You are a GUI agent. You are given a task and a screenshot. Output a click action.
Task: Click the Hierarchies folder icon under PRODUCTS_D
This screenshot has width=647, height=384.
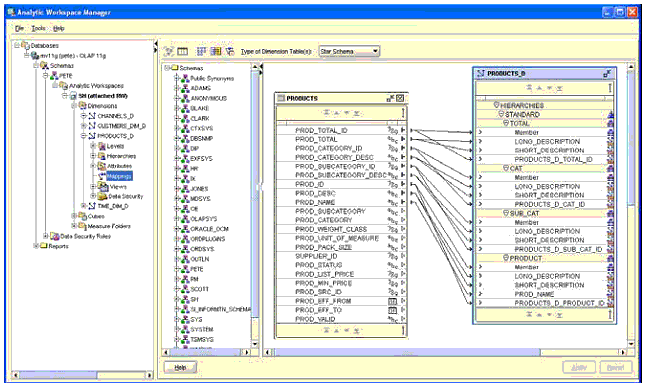pos(102,156)
